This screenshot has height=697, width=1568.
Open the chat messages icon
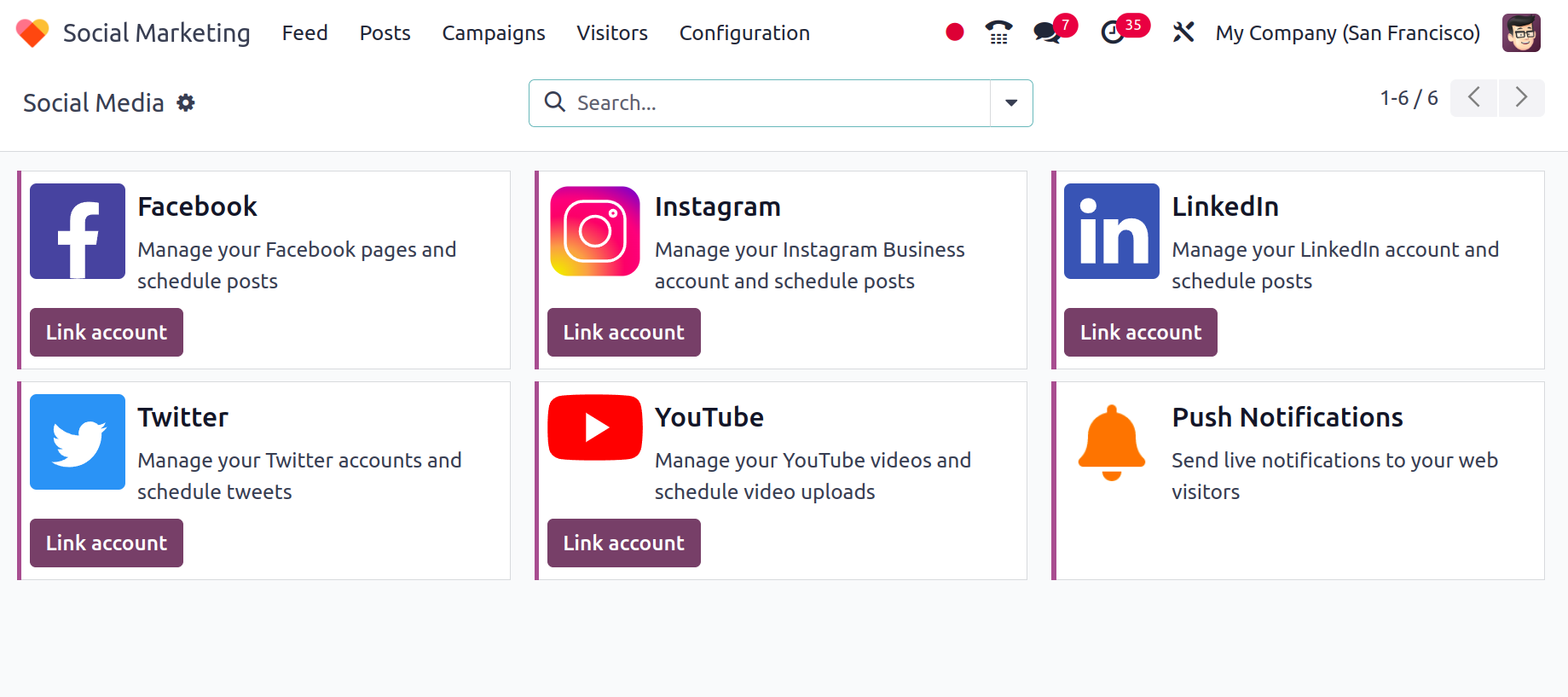tap(1047, 32)
